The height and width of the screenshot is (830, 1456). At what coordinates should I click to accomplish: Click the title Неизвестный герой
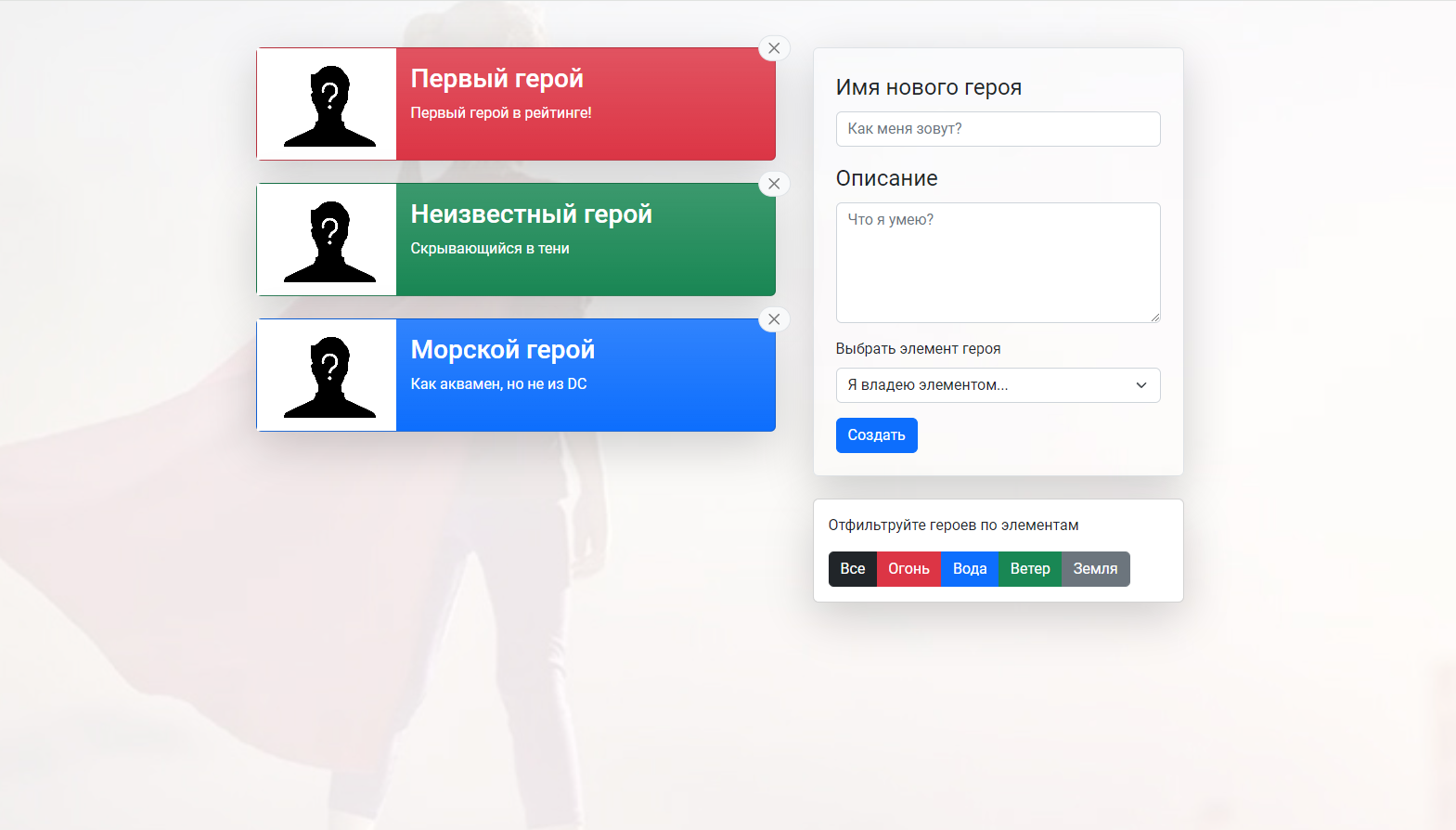pyautogui.click(x=531, y=214)
